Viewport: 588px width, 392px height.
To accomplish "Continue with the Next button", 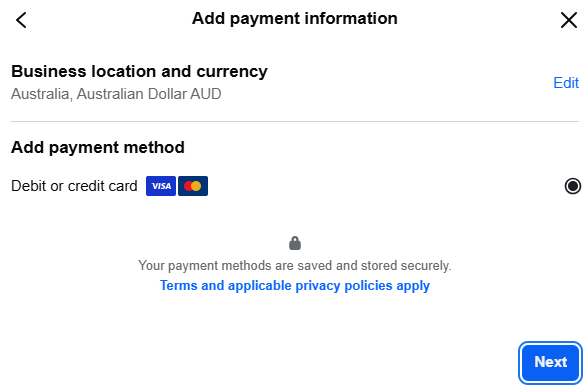I will (x=550, y=363).
